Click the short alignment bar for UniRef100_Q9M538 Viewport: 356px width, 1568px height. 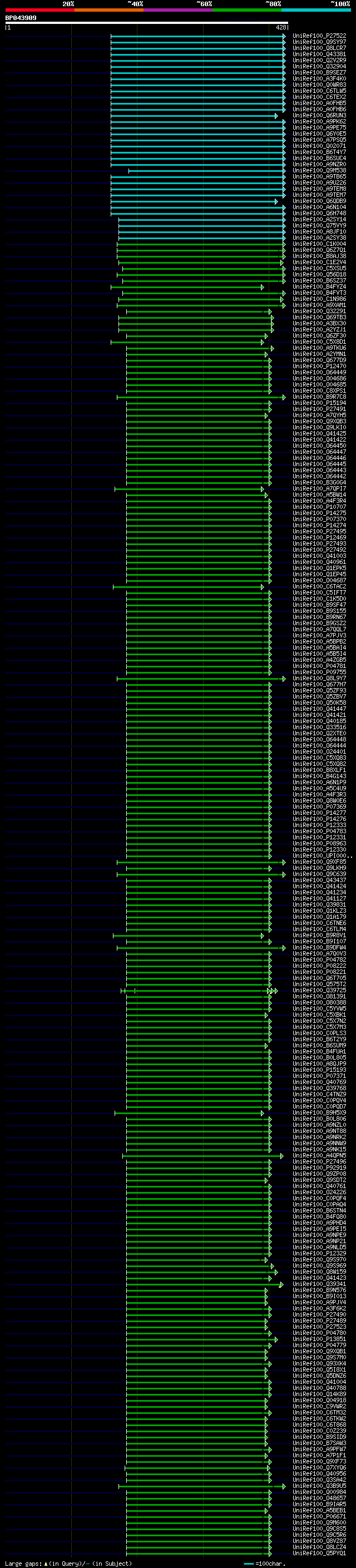coord(207,171)
